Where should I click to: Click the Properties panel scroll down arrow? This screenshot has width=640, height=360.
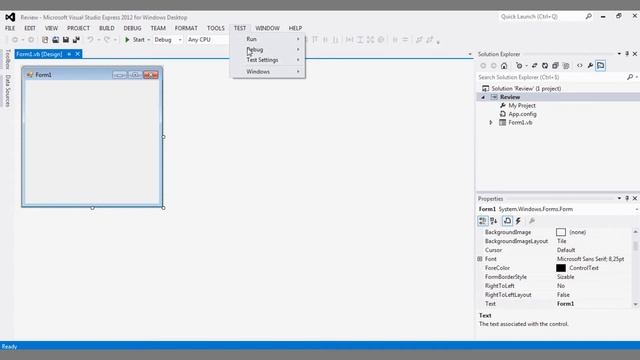636,304
